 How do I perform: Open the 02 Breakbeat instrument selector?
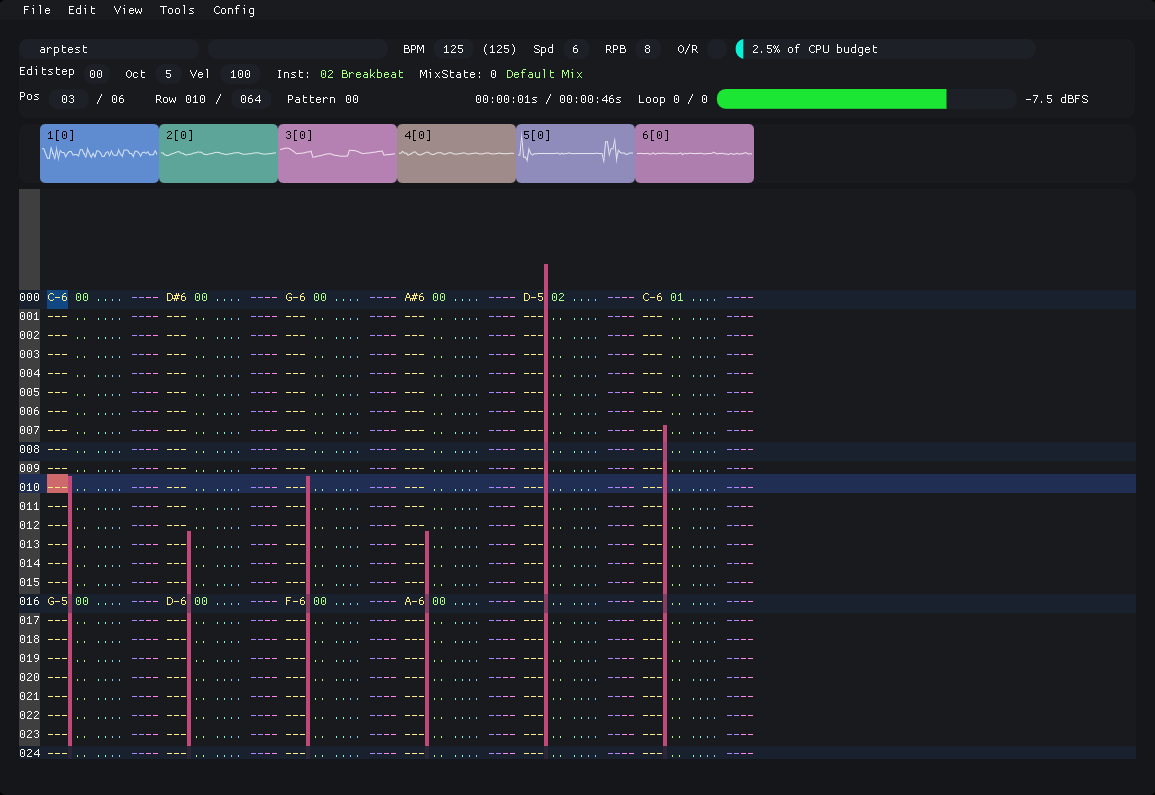click(362, 73)
